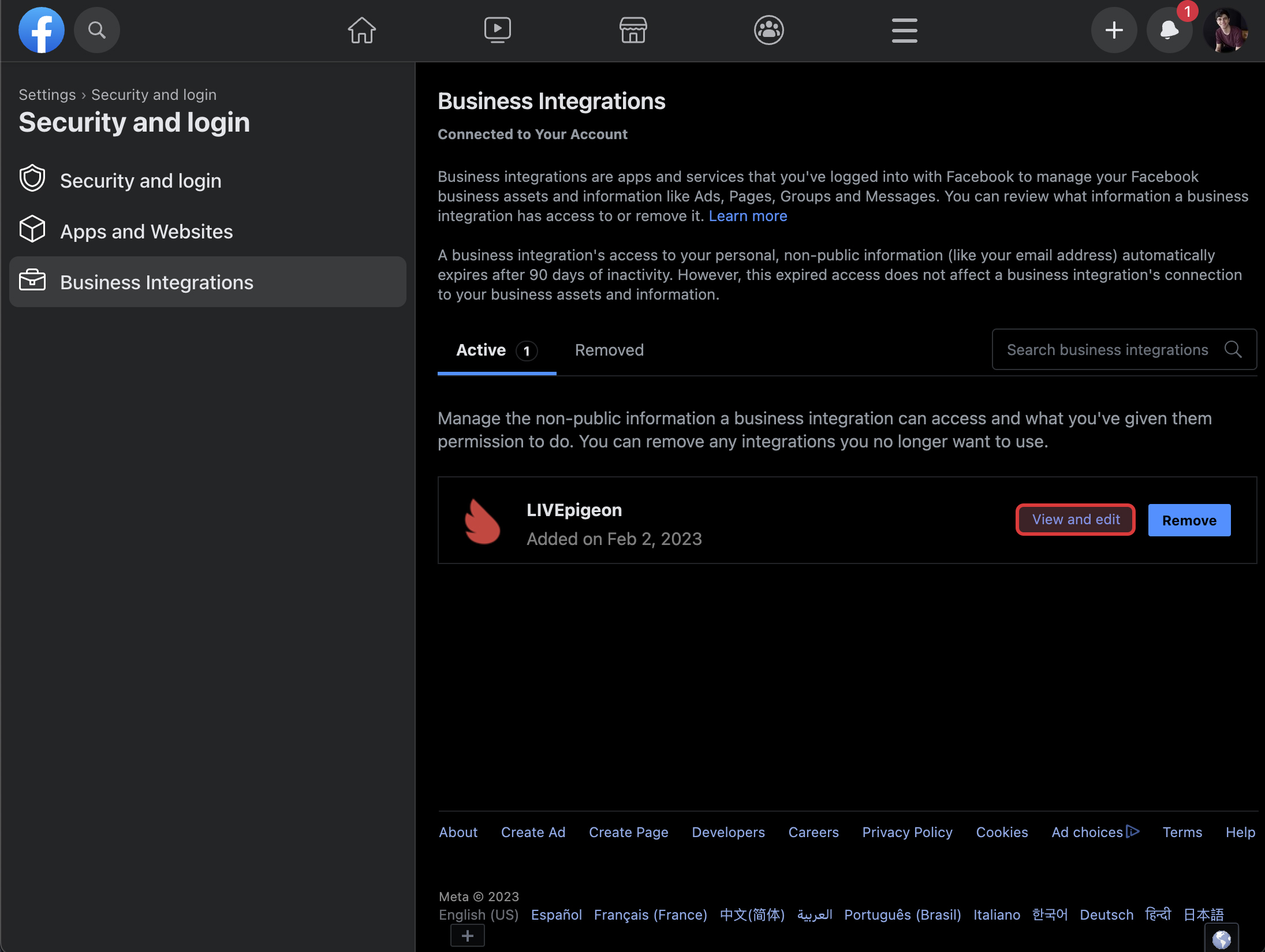Click the plus Create button
1265x952 pixels.
tap(1114, 30)
